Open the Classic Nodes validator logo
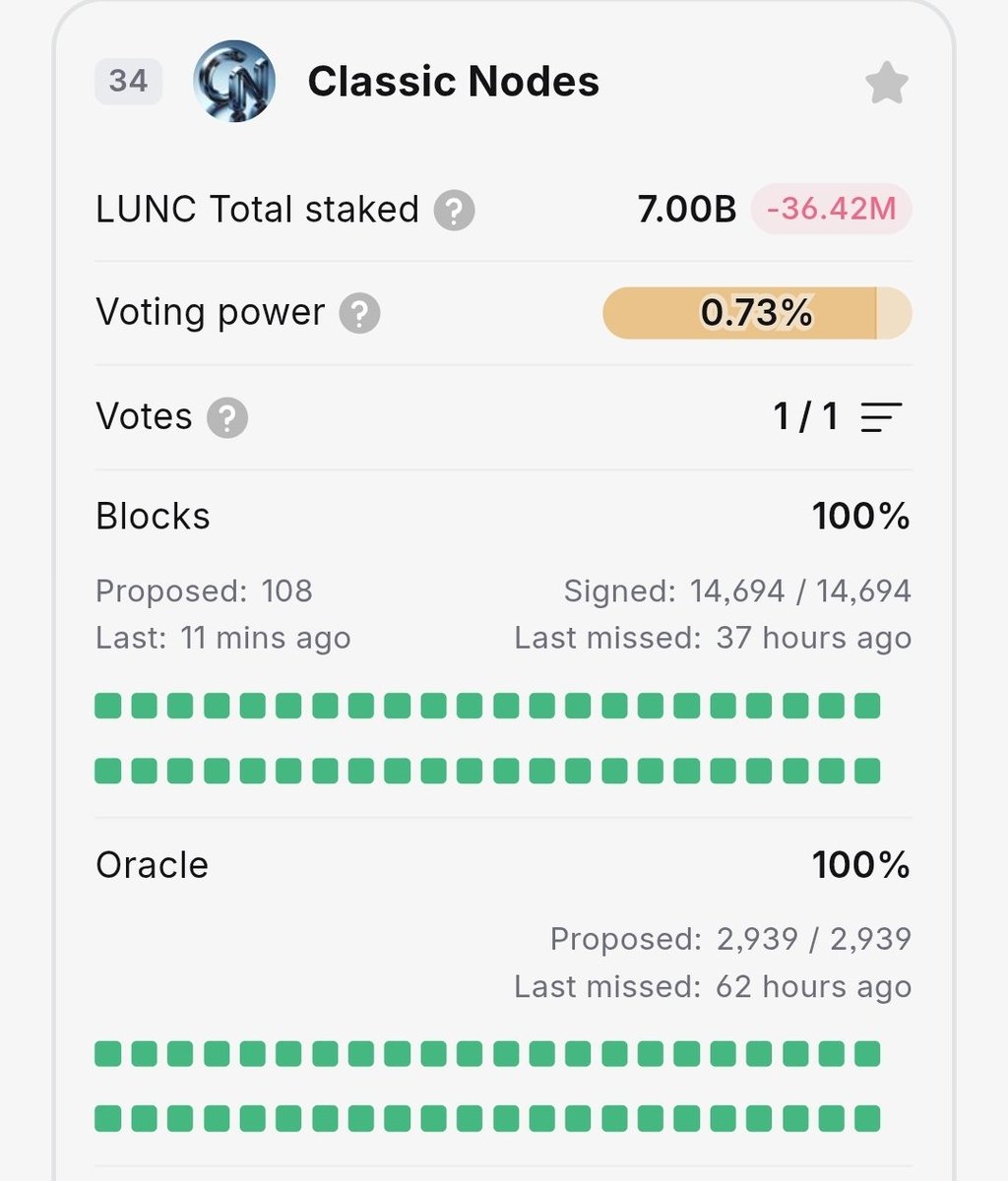 coord(233,81)
